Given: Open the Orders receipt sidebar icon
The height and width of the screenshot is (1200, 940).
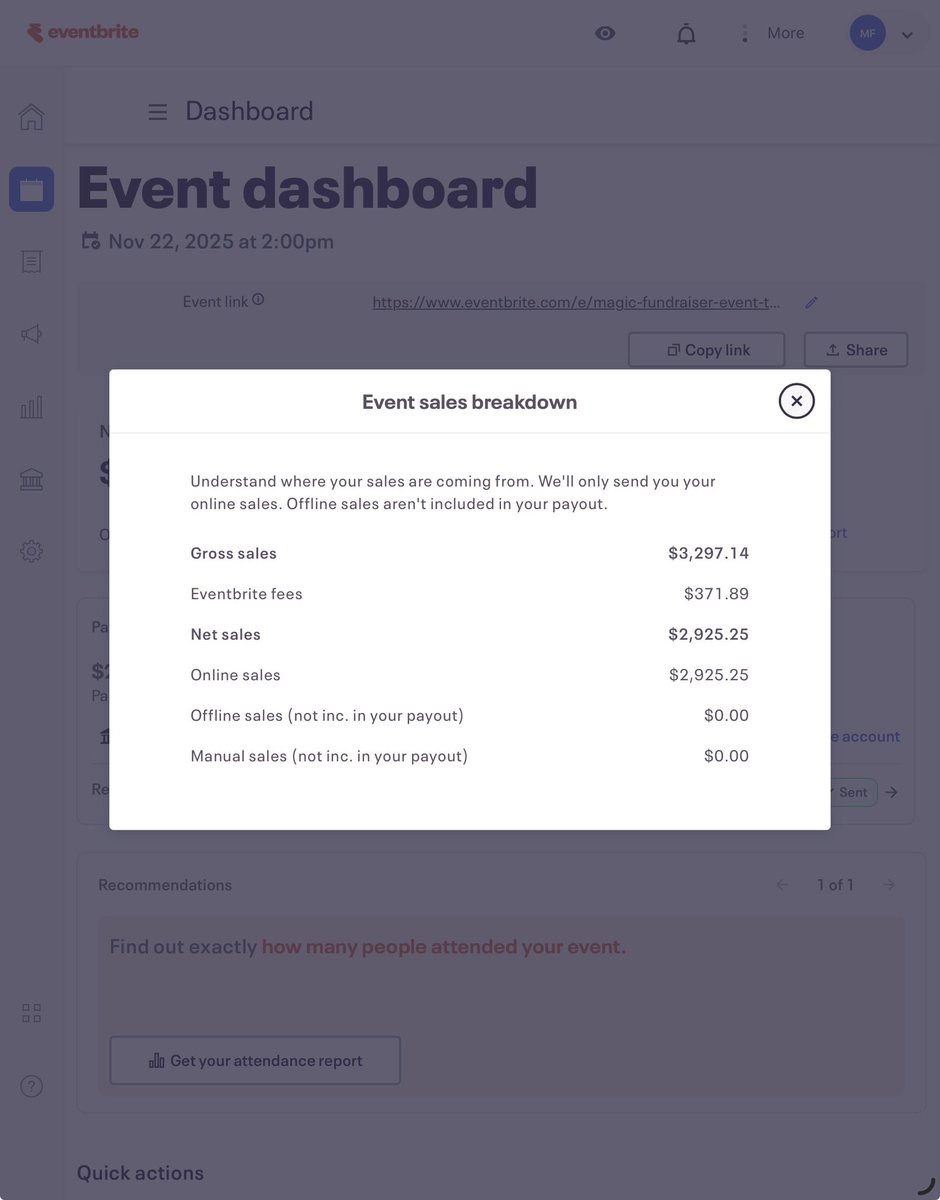Looking at the screenshot, I should click(32, 262).
